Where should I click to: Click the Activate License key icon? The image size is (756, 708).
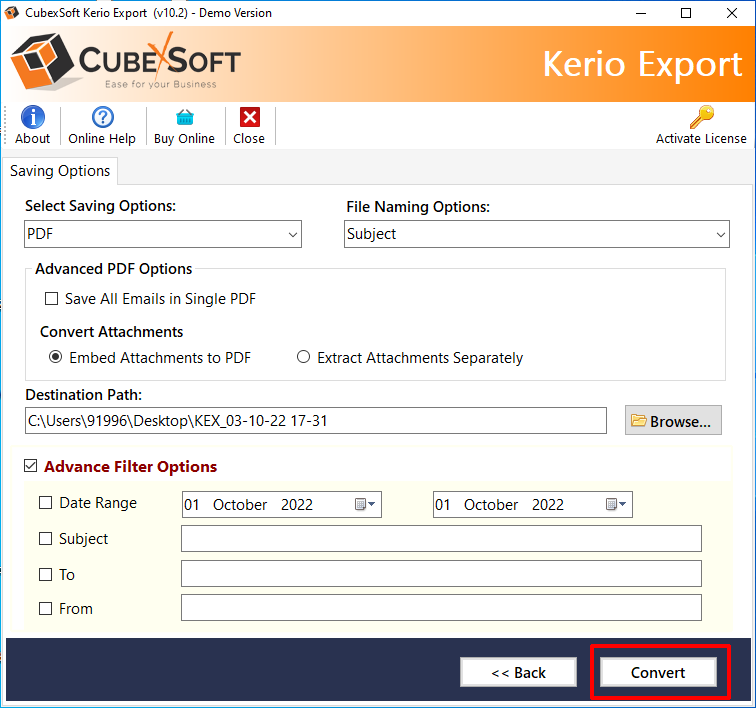click(702, 117)
